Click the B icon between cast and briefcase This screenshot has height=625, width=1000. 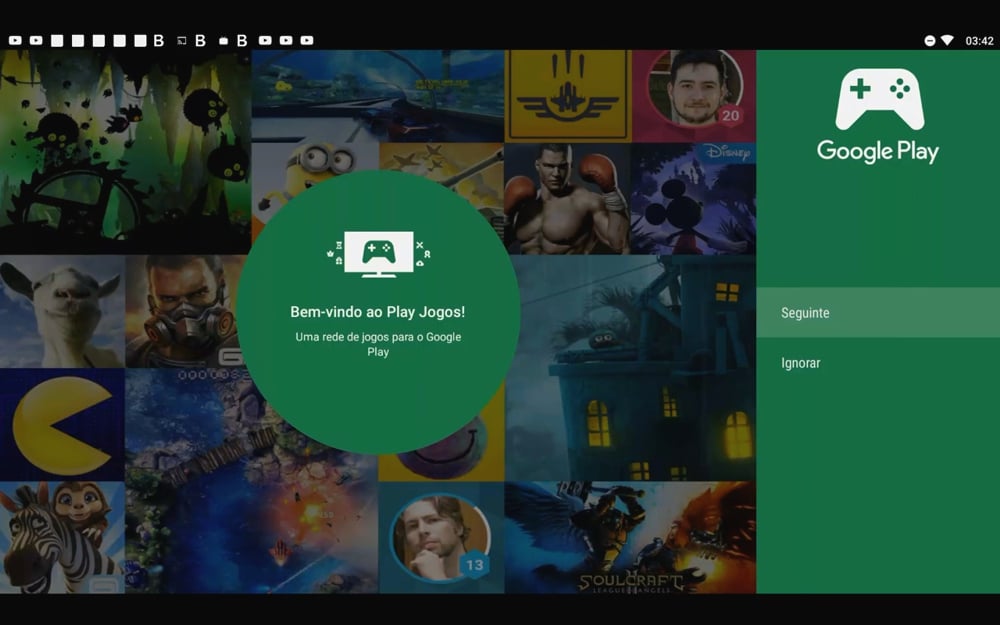pos(200,41)
